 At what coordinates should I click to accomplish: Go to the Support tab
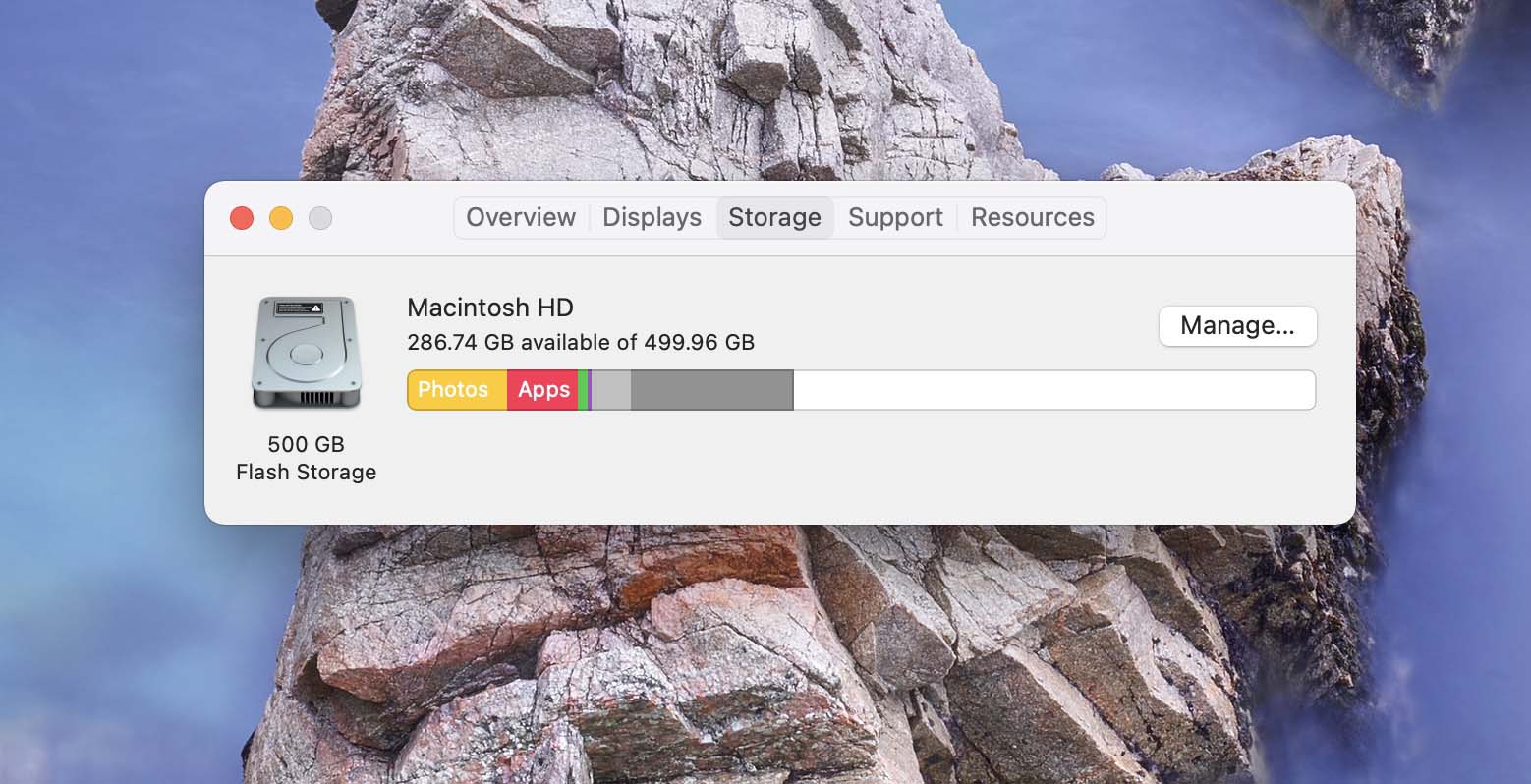tap(895, 217)
